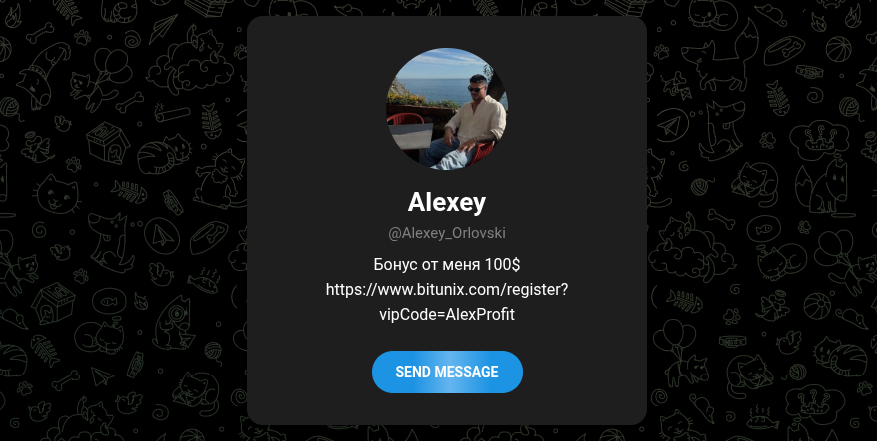Click the Alexey display name heading
The width and height of the screenshot is (877, 441).
[x=447, y=202]
